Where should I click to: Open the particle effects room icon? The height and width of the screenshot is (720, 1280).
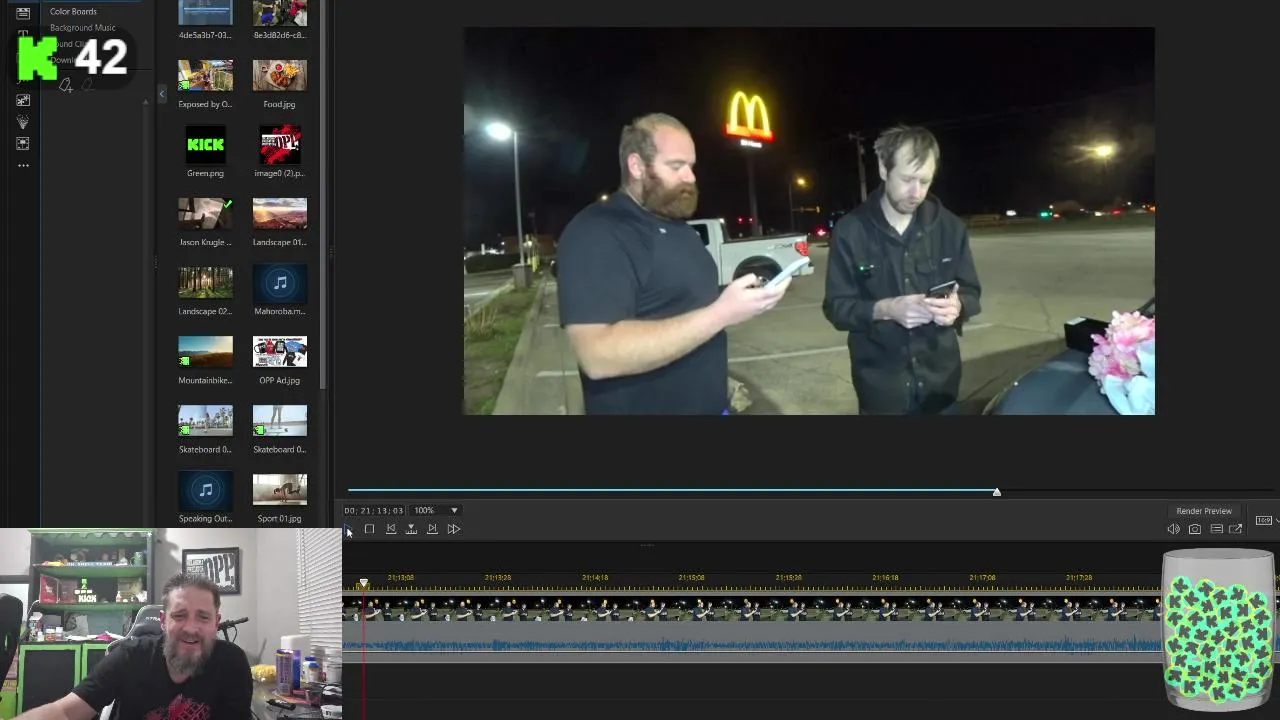[23, 122]
